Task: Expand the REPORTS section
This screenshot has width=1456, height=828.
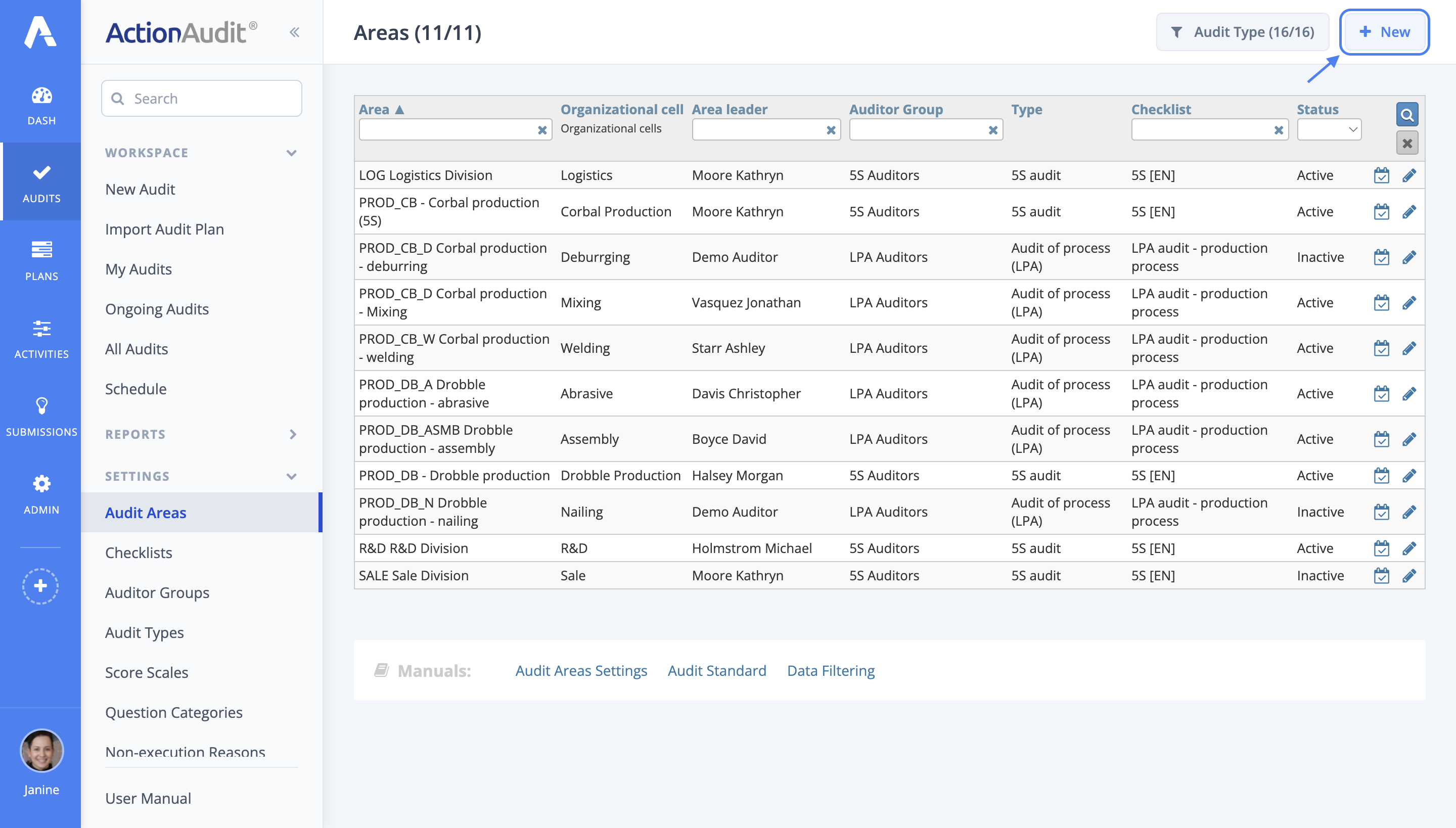Action: click(293, 435)
